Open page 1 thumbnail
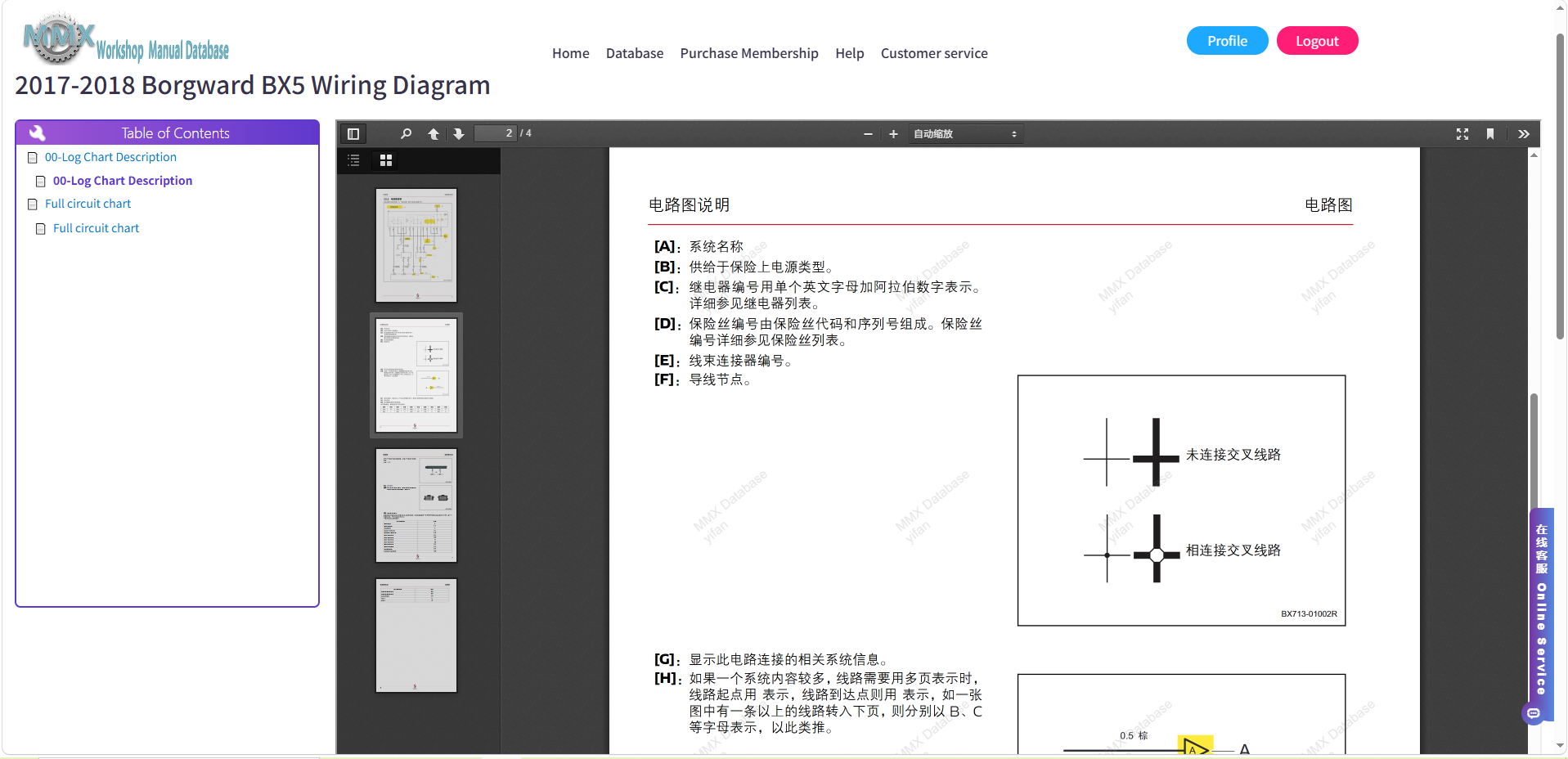 click(x=416, y=245)
